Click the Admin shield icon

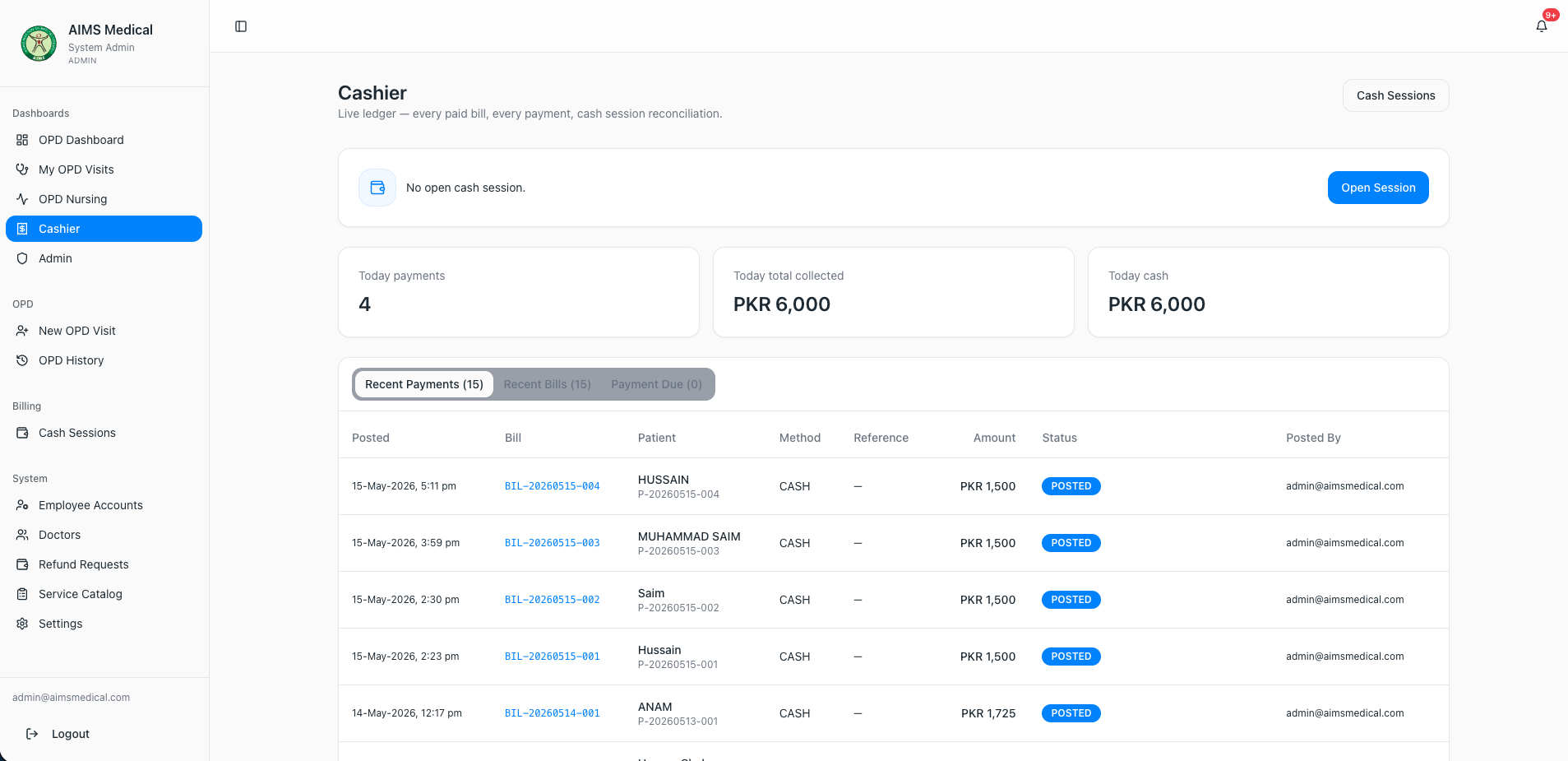pyautogui.click(x=22, y=258)
